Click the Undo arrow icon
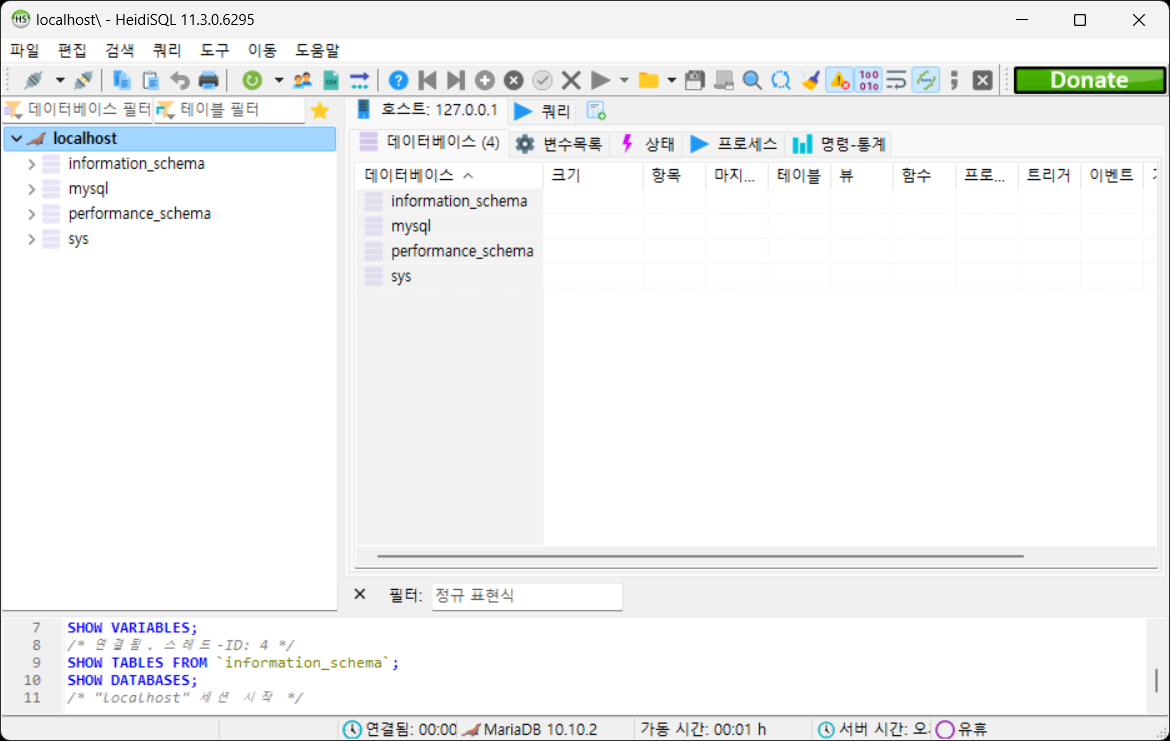This screenshot has width=1170, height=741. click(180, 80)
